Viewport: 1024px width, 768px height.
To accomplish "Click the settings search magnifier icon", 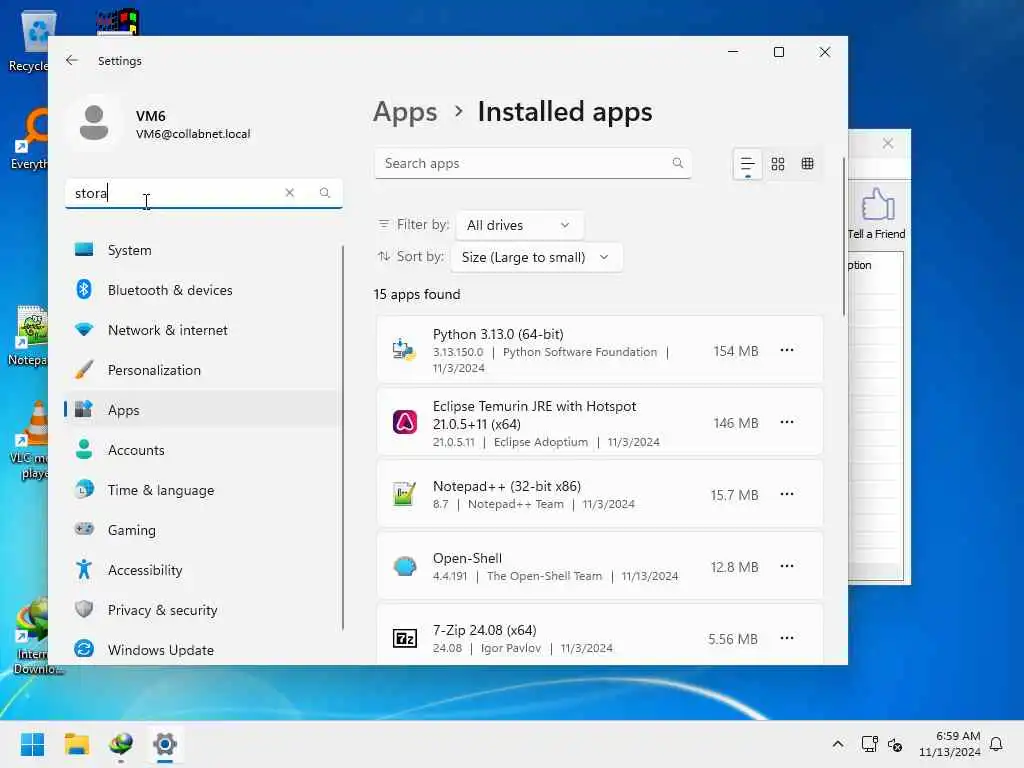I will tap(325, 193).
